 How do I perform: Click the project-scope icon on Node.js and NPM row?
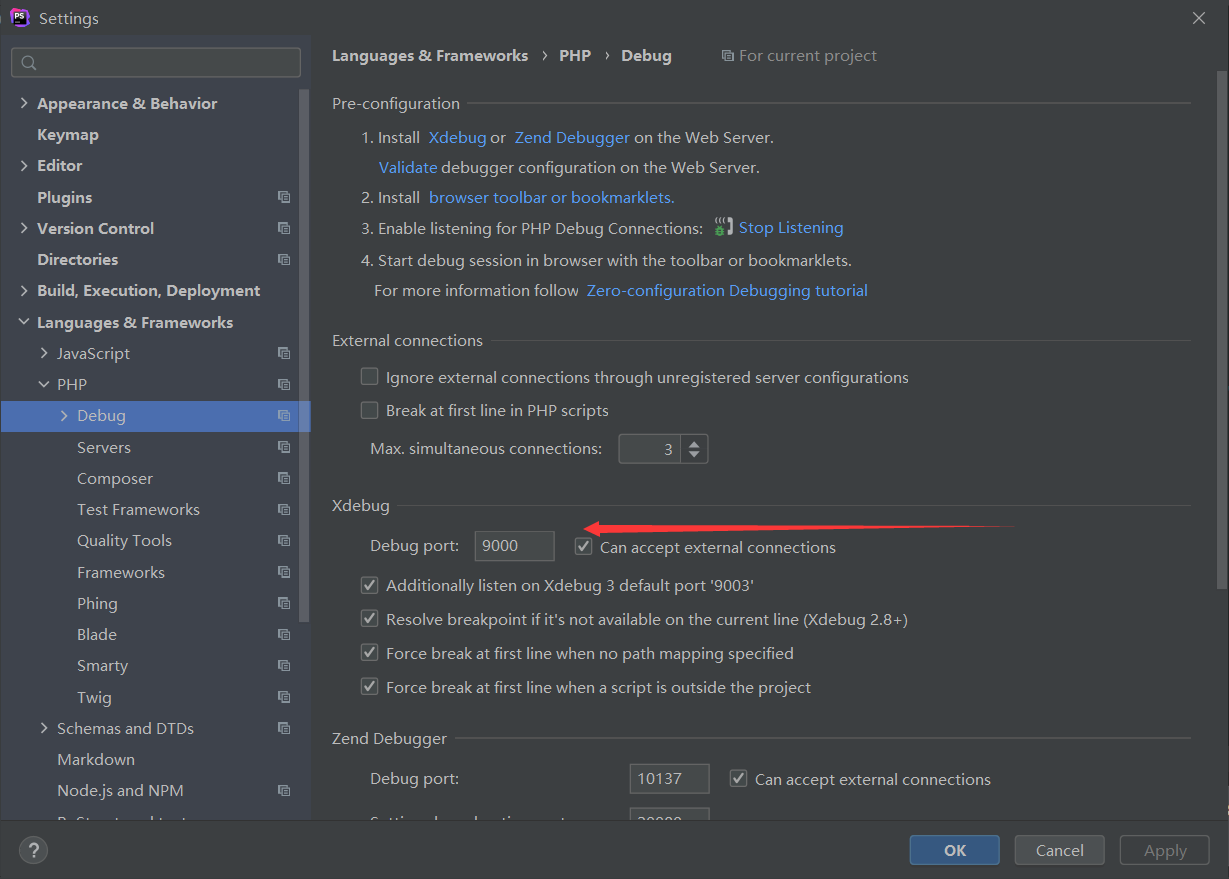click(x=284, y=791)
